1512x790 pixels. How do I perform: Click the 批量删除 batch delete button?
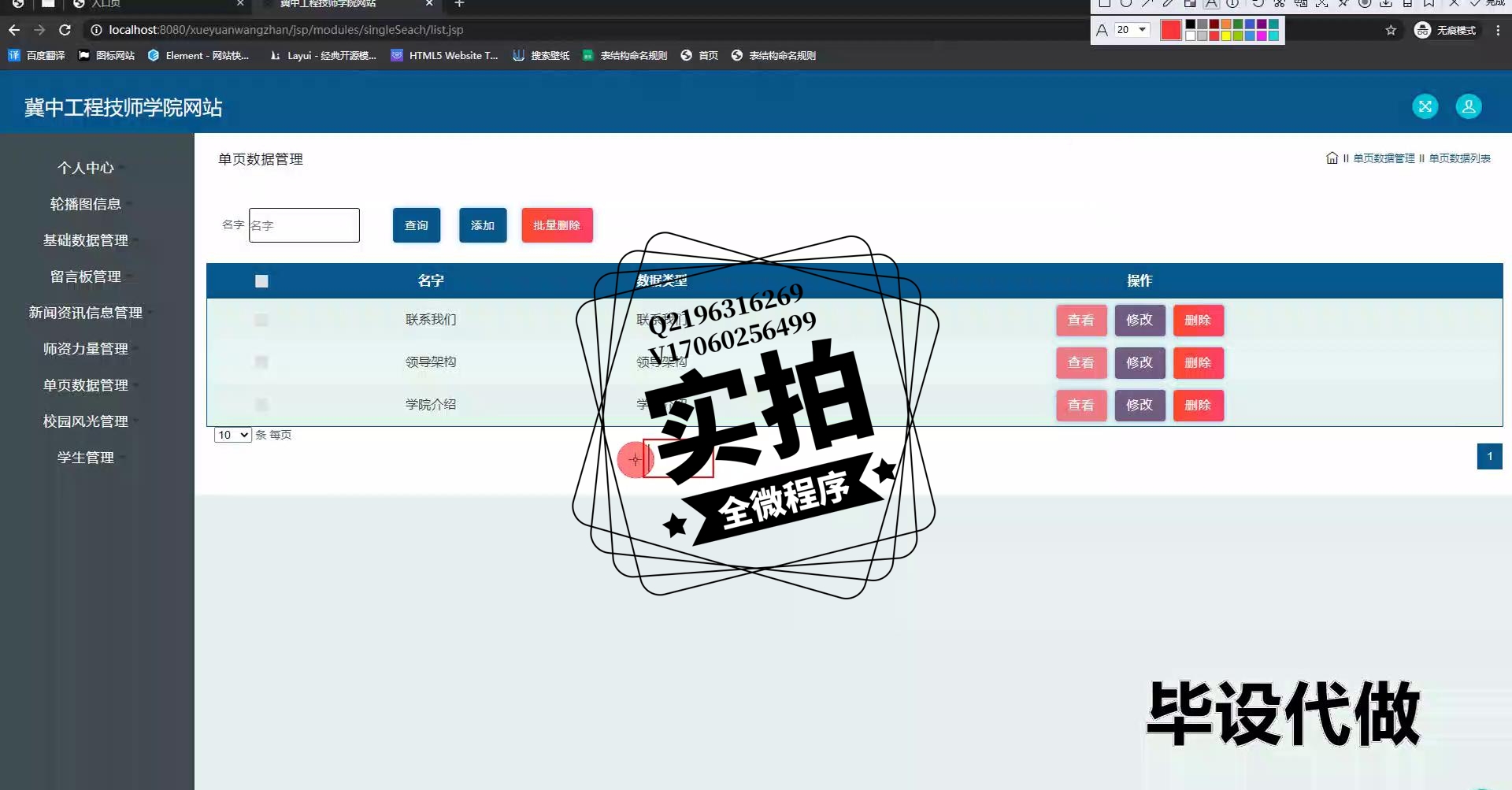557,225
